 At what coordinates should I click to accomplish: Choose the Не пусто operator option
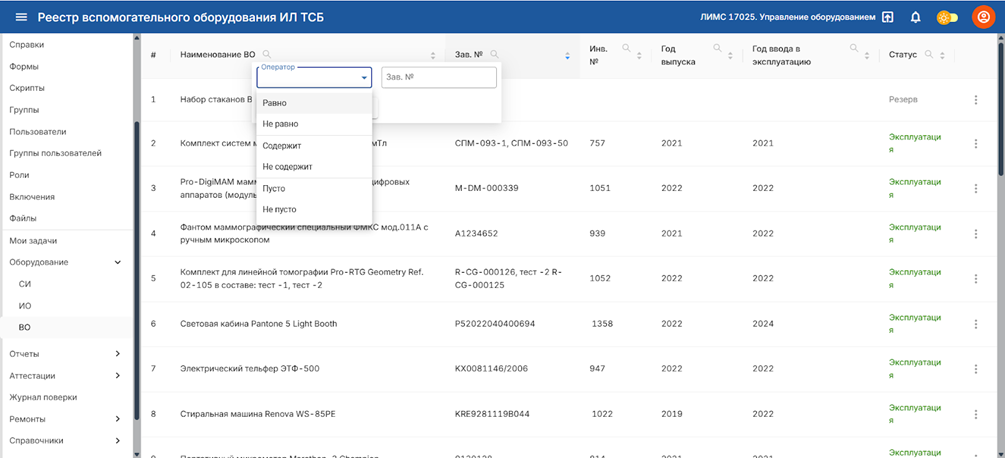tap(280, 209)
